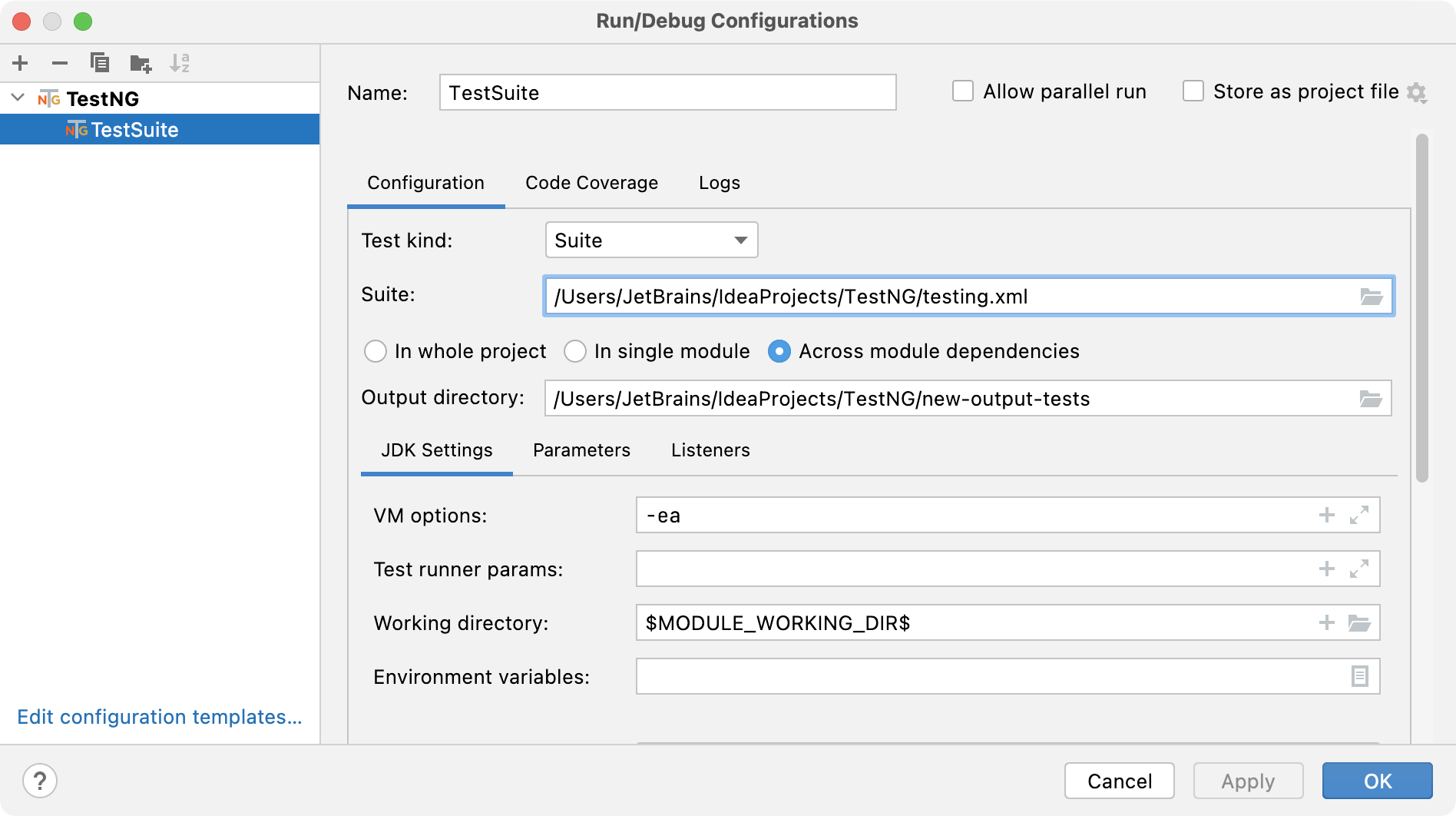Switch to Code Coverage tab

click(591, 183)
